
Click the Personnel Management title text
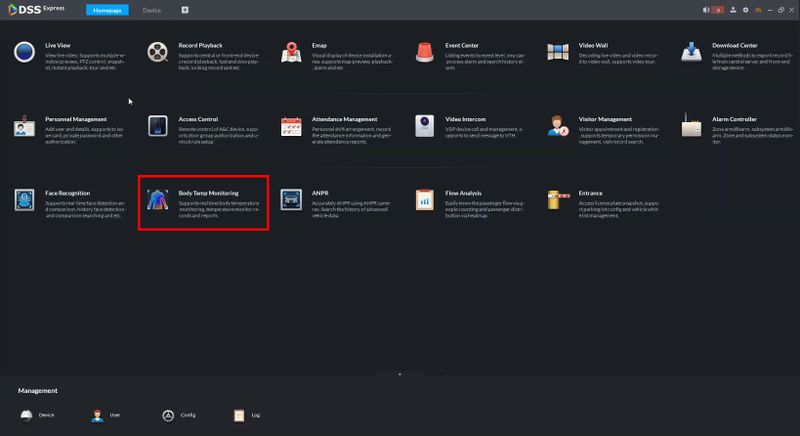76,119
